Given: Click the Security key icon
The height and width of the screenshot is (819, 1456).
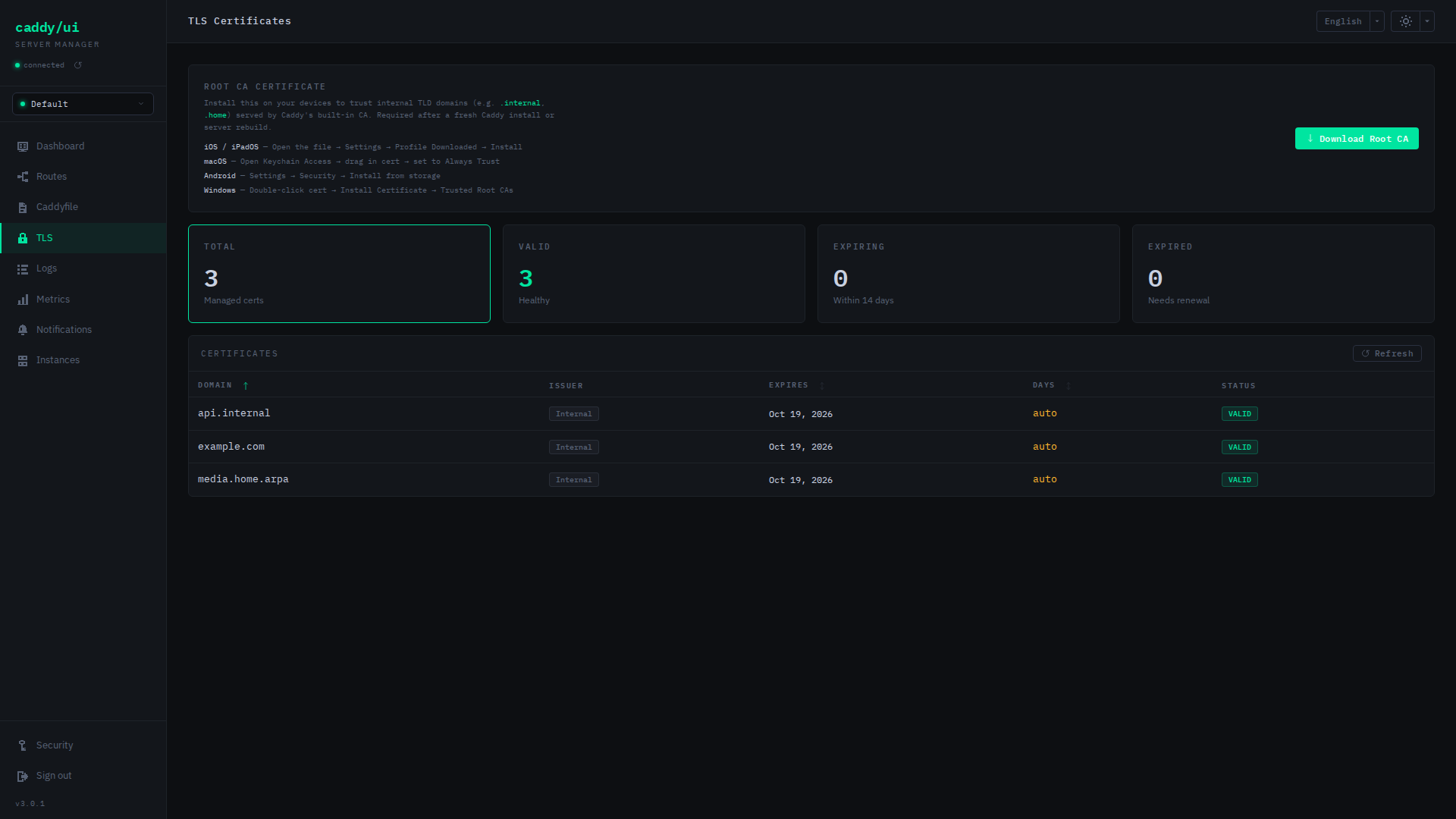Looking at the screenshot, I should [x=23, y=745].
